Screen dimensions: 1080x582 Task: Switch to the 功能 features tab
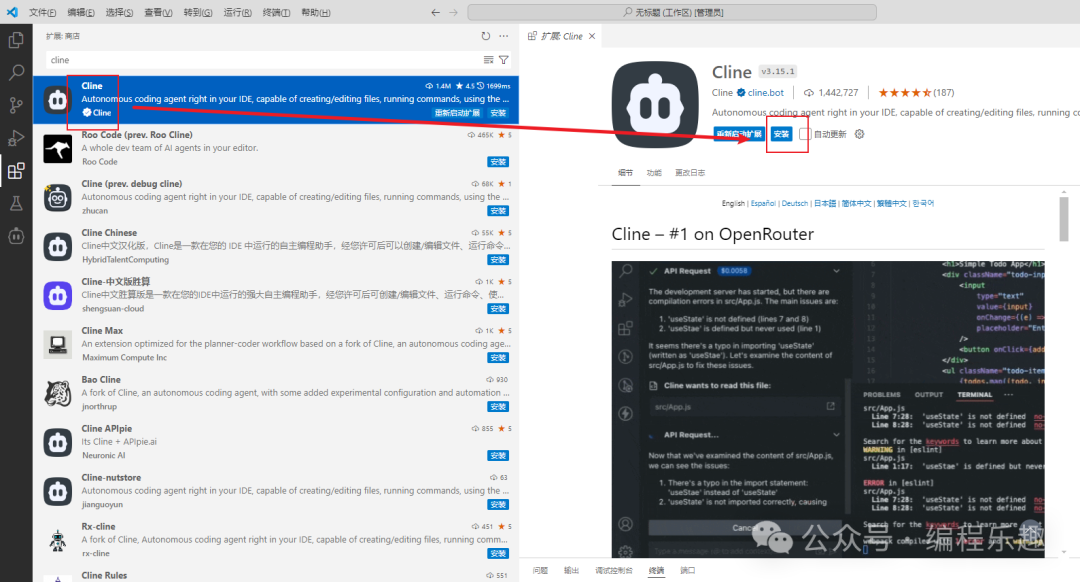click(654, 173)
